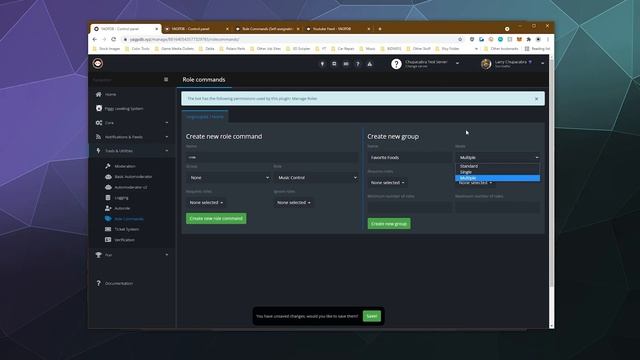Image resolution: width=640 pixels, height=360 pixels.
Task: Open Chrome three-dot menu
Action: [x=548, y=39]
